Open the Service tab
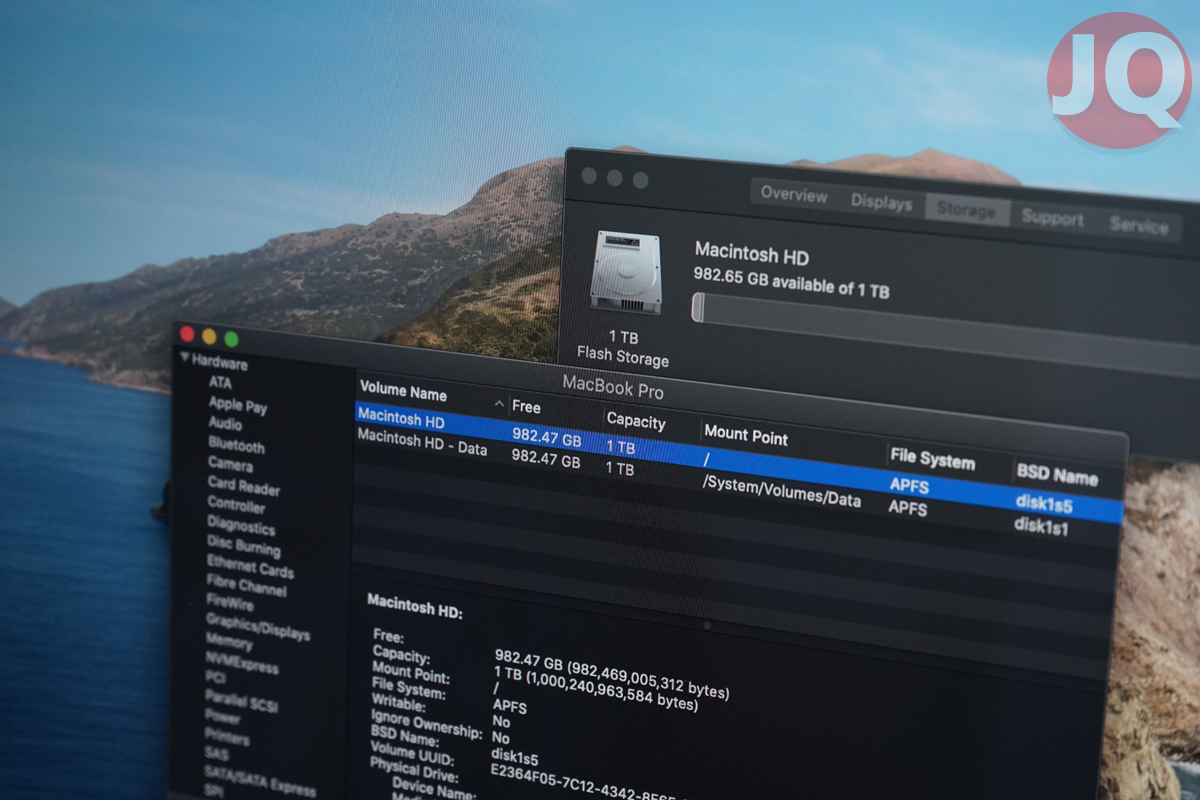 (x=1138, y=226)
